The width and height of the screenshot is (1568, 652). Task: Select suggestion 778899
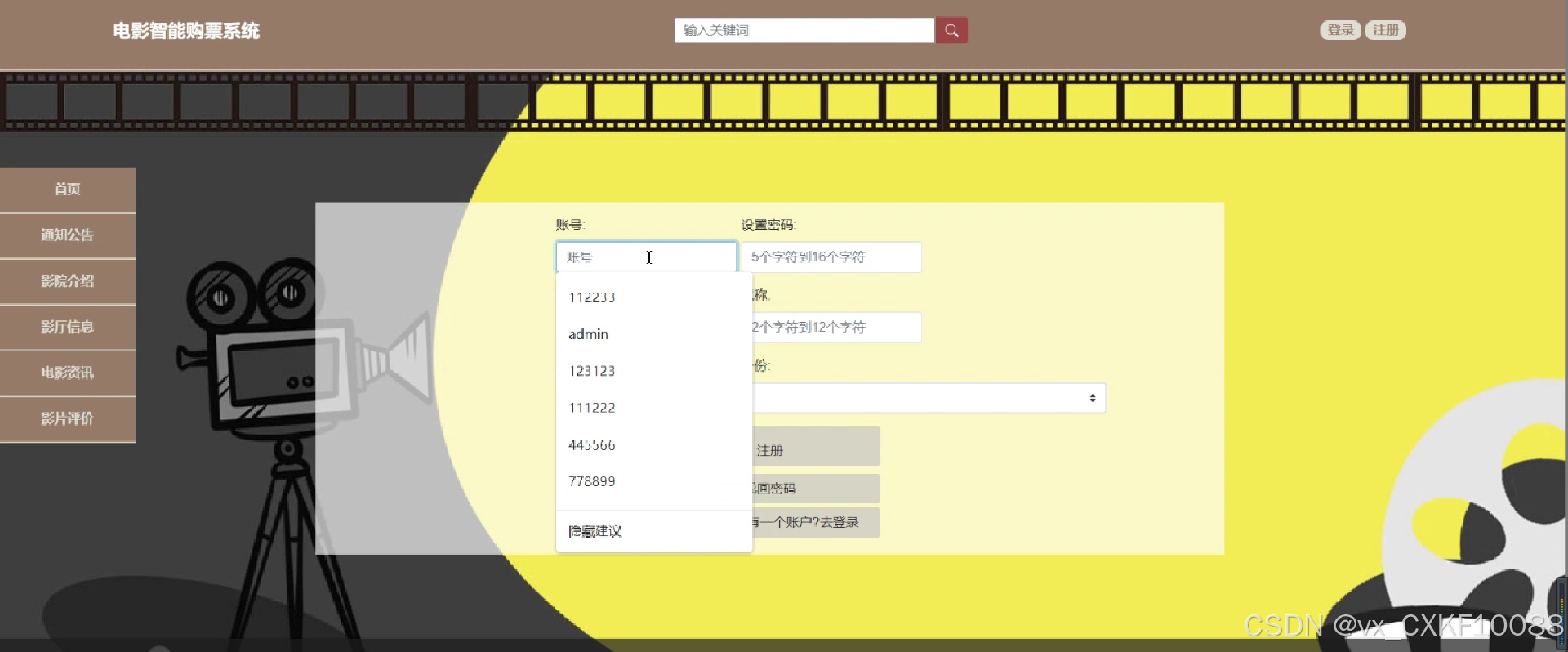coord(653,481)
